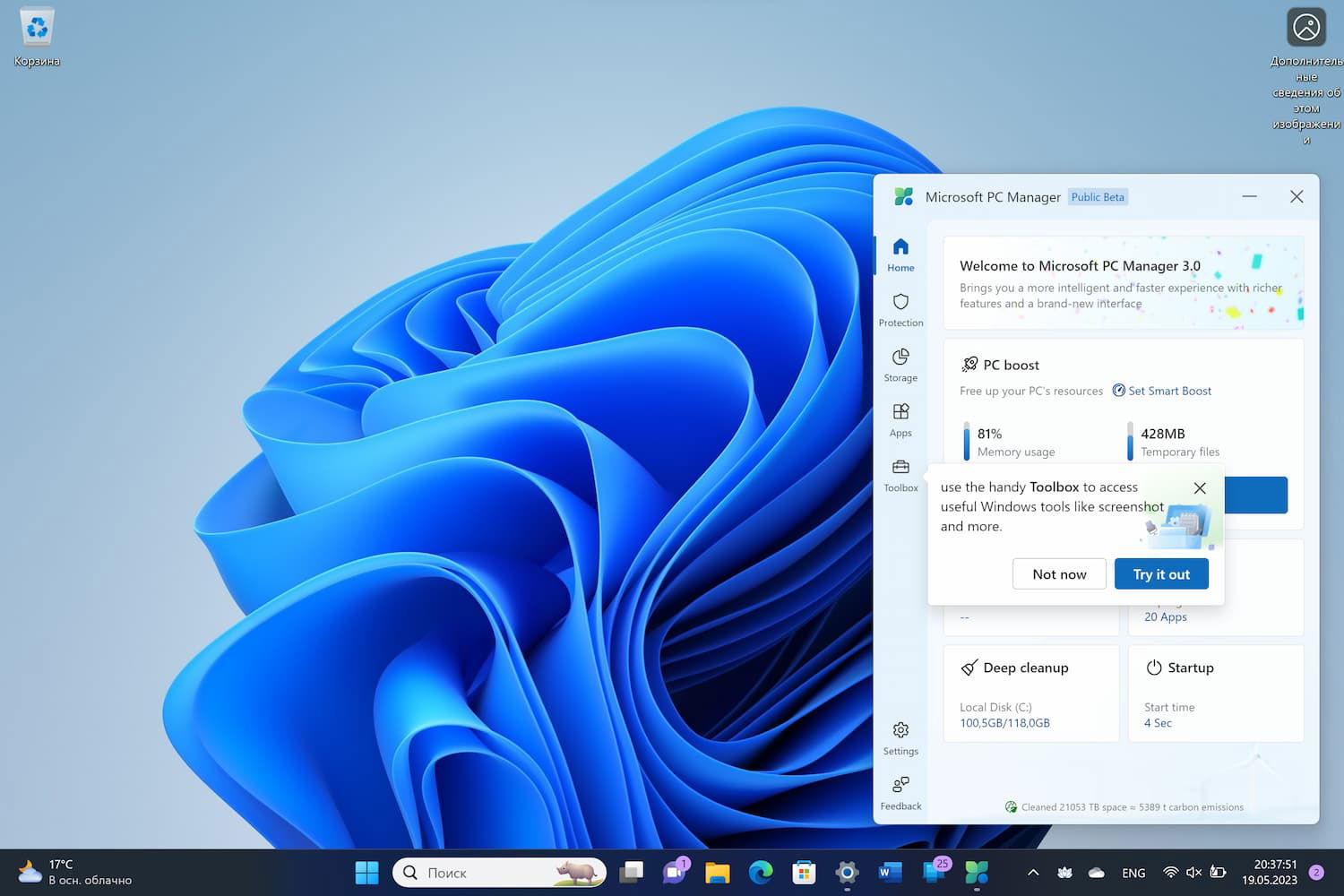
Task: Open Task View from the taskbar
Action: [632, 872]
